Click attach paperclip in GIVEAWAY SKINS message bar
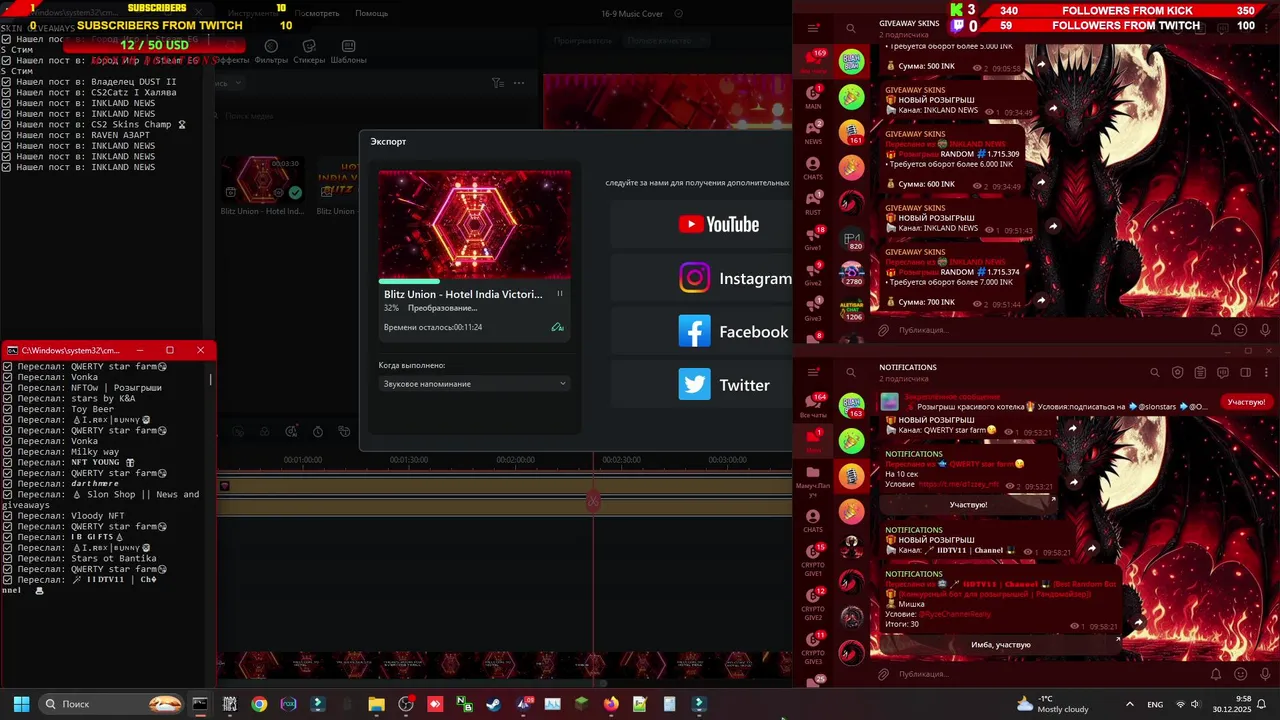The width and height of the screenshot is (1280, 720). point(883,330)
